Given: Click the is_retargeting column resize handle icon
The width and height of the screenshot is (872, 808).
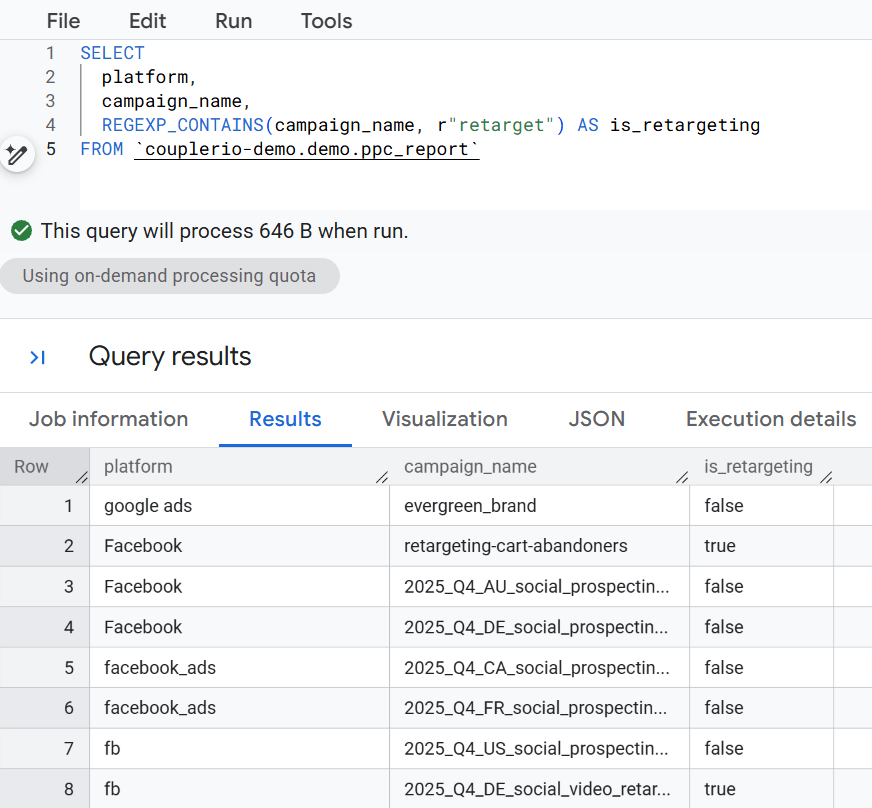Looking at the screenshot, I should 826,477.
